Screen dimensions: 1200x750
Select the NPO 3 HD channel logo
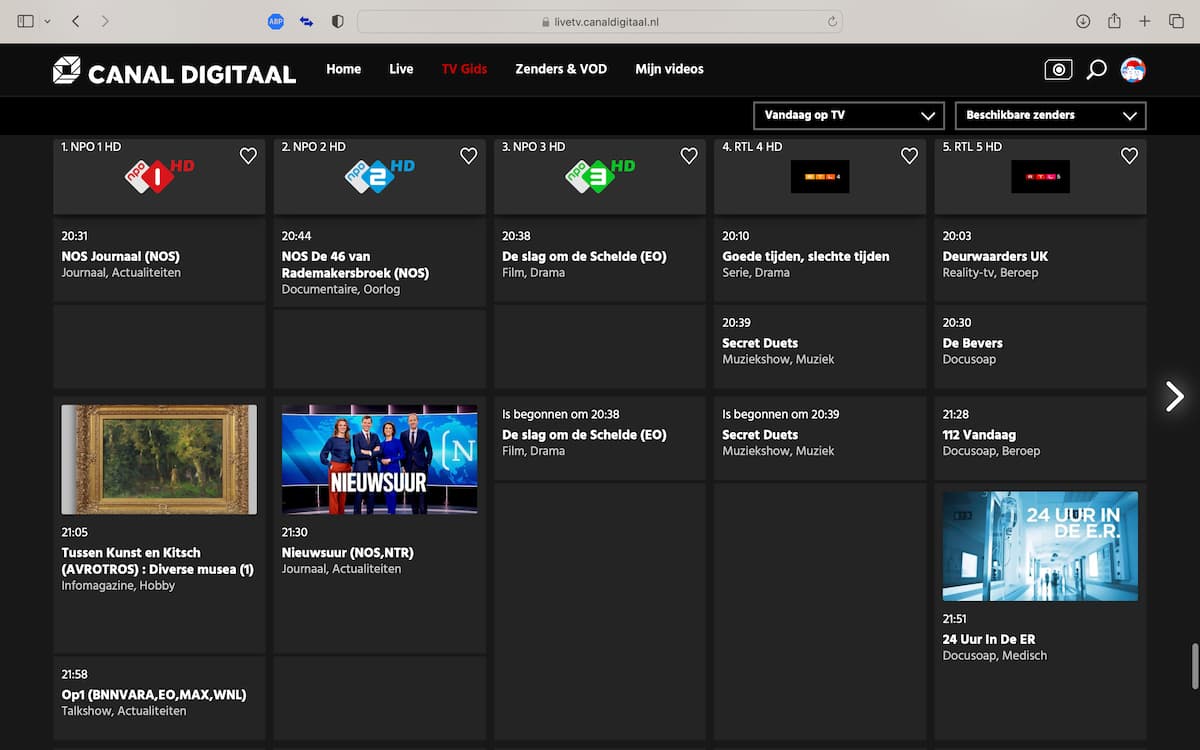tap(599, 176)
